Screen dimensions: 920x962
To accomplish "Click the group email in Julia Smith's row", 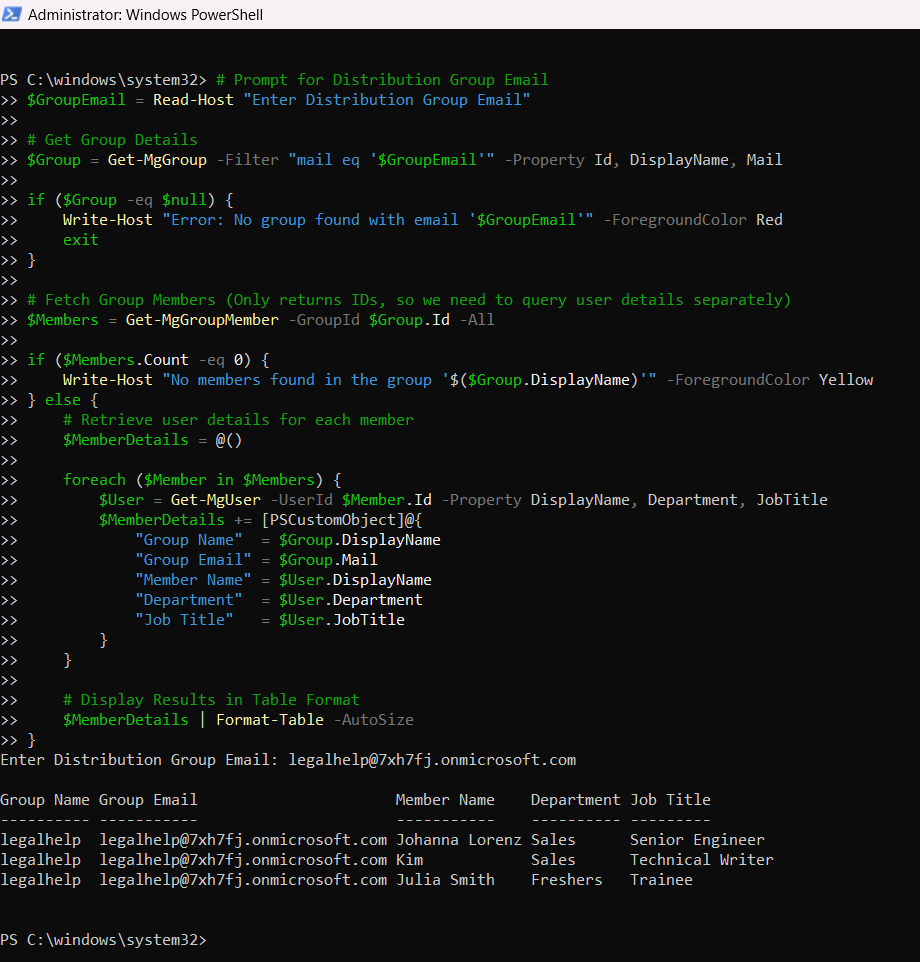I will (x=243, y=880).
